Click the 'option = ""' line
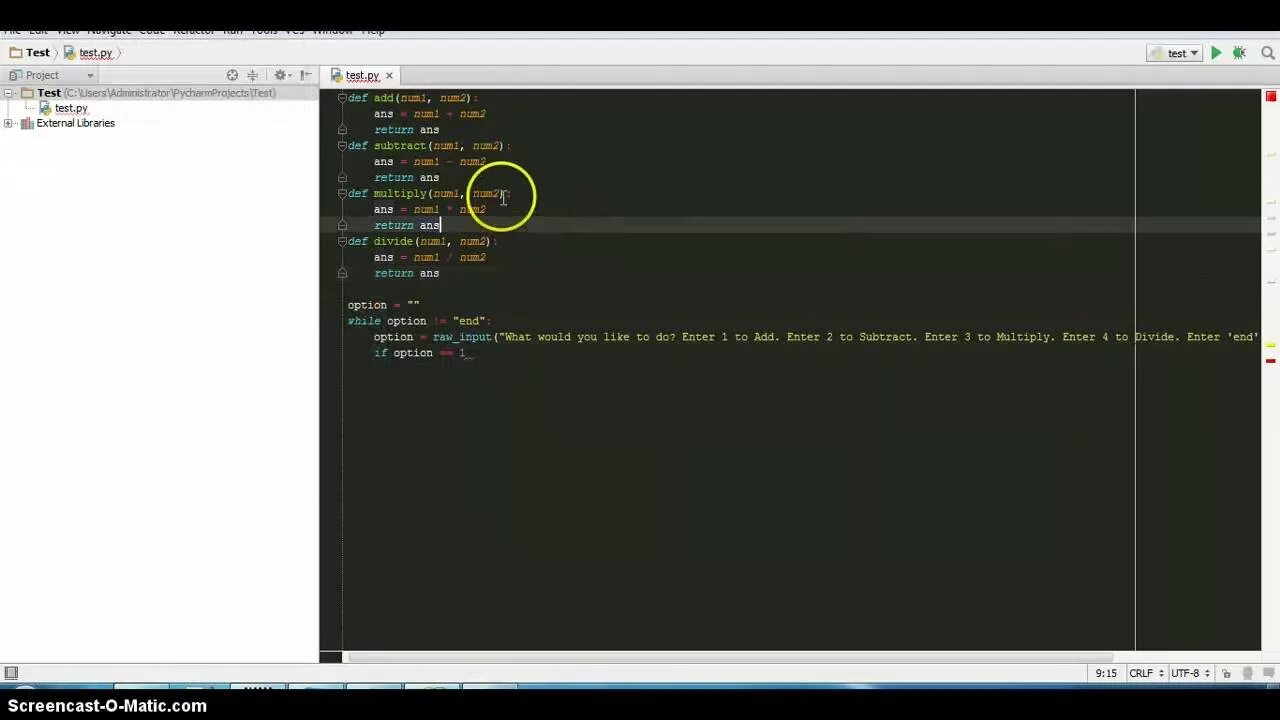This screenshot has width=1280, height=720. coord(383,305)
